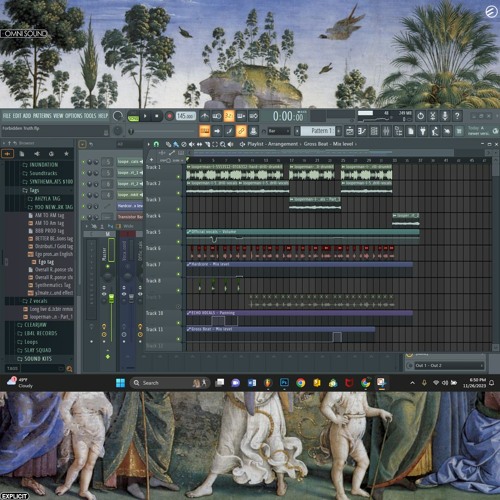
Task: Open the Browser audio speaker tab icon
Action: click(37, 153)
